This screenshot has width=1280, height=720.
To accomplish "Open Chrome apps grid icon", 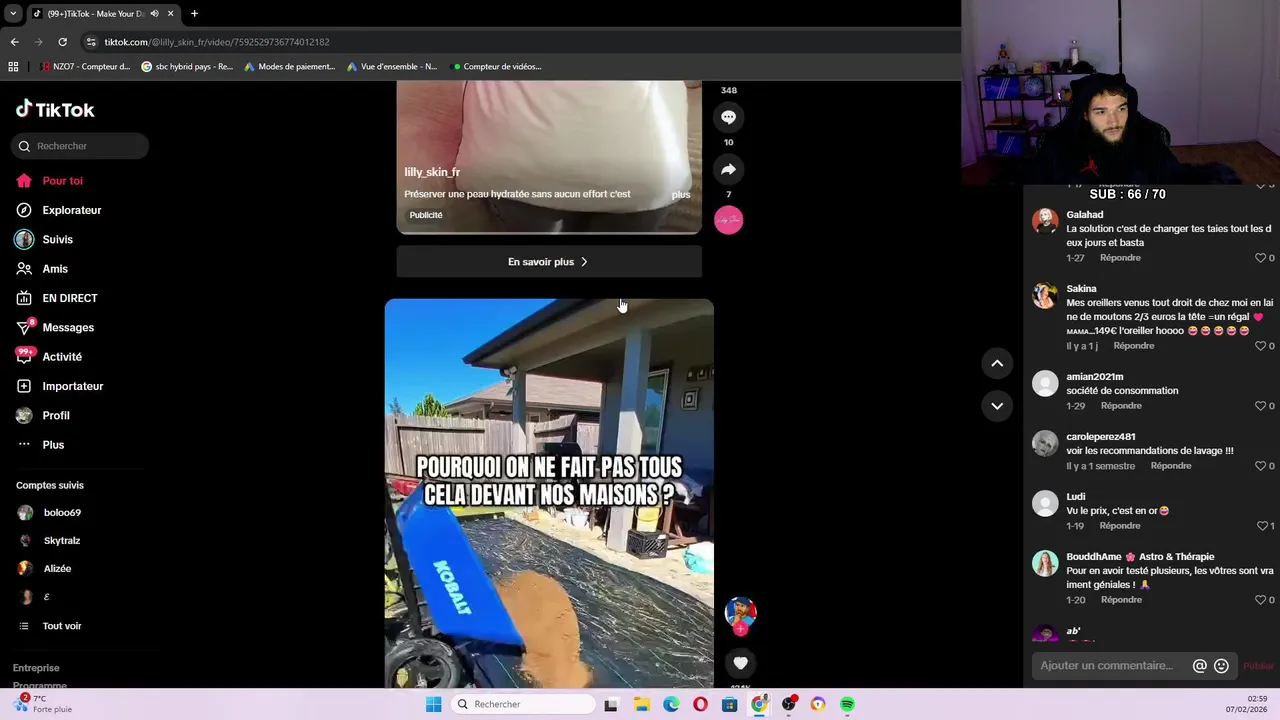I will click(x=13, y=67).
